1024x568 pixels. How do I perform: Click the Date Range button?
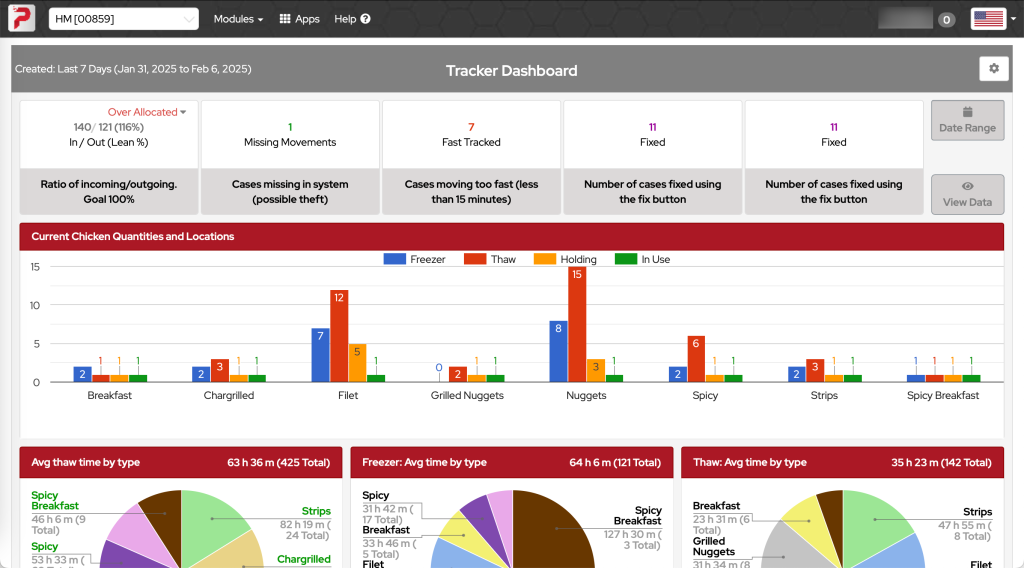click(x=967, y=120)
